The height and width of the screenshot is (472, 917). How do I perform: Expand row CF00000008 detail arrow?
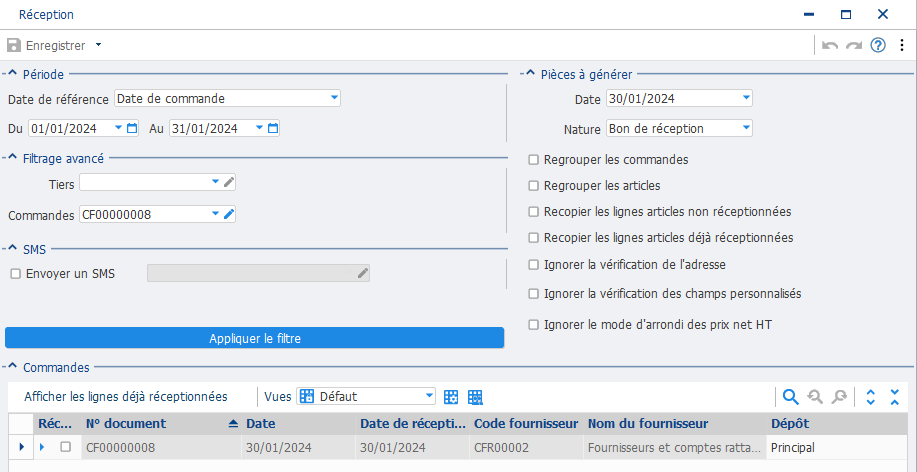(42, 447)
